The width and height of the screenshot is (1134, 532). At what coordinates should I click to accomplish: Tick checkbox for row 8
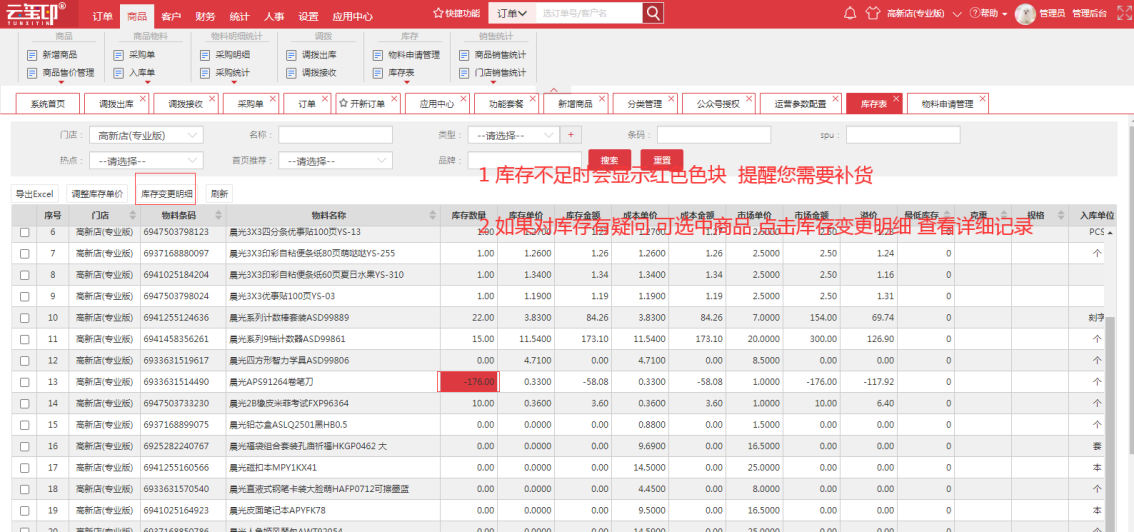[x=25, y=275]
